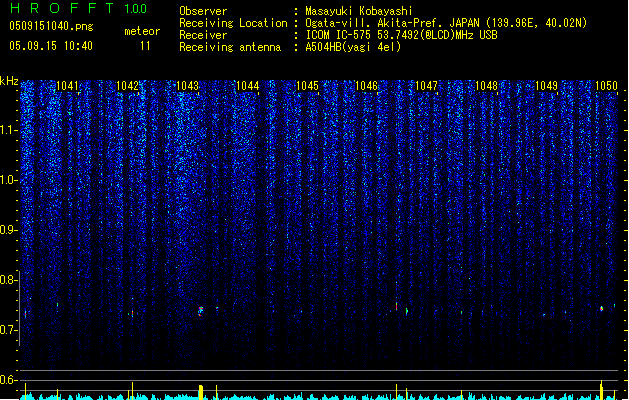The height and width of the screenshot is (400, 629).
Task: Click the 1044 time marker
Action: click(x=248, y=86)
